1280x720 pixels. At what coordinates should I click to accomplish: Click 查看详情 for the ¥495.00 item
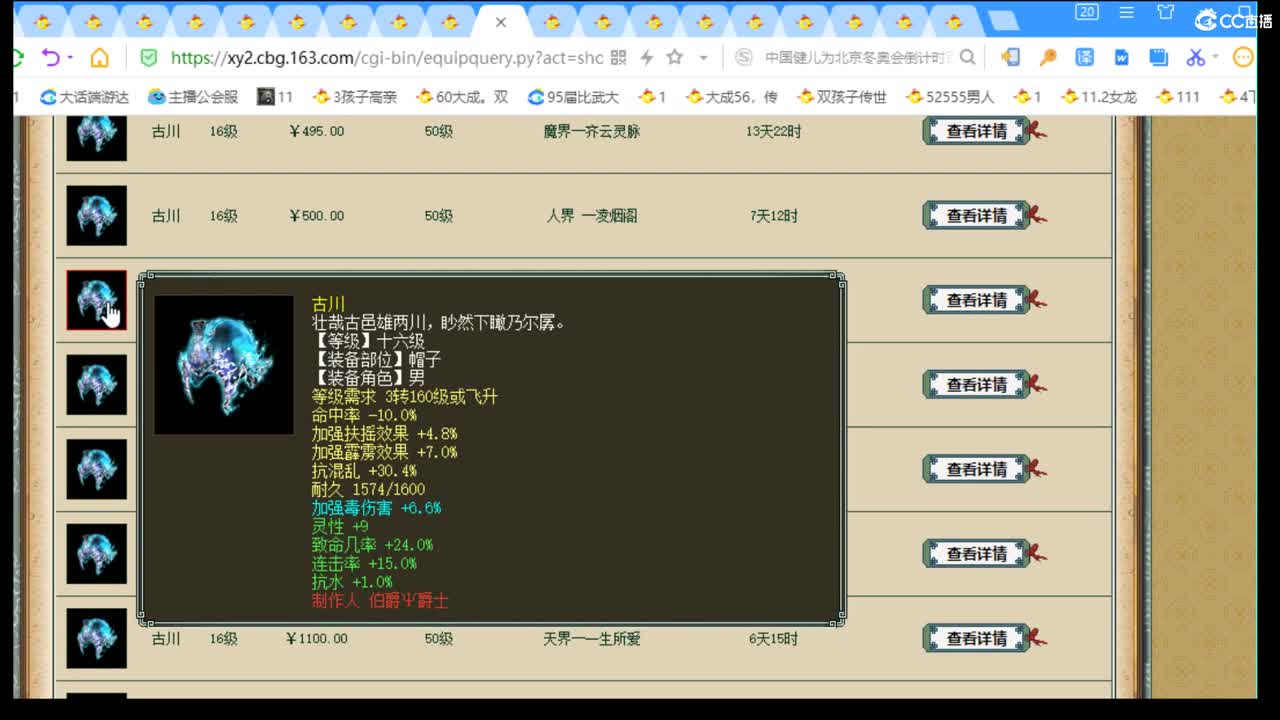977,131
